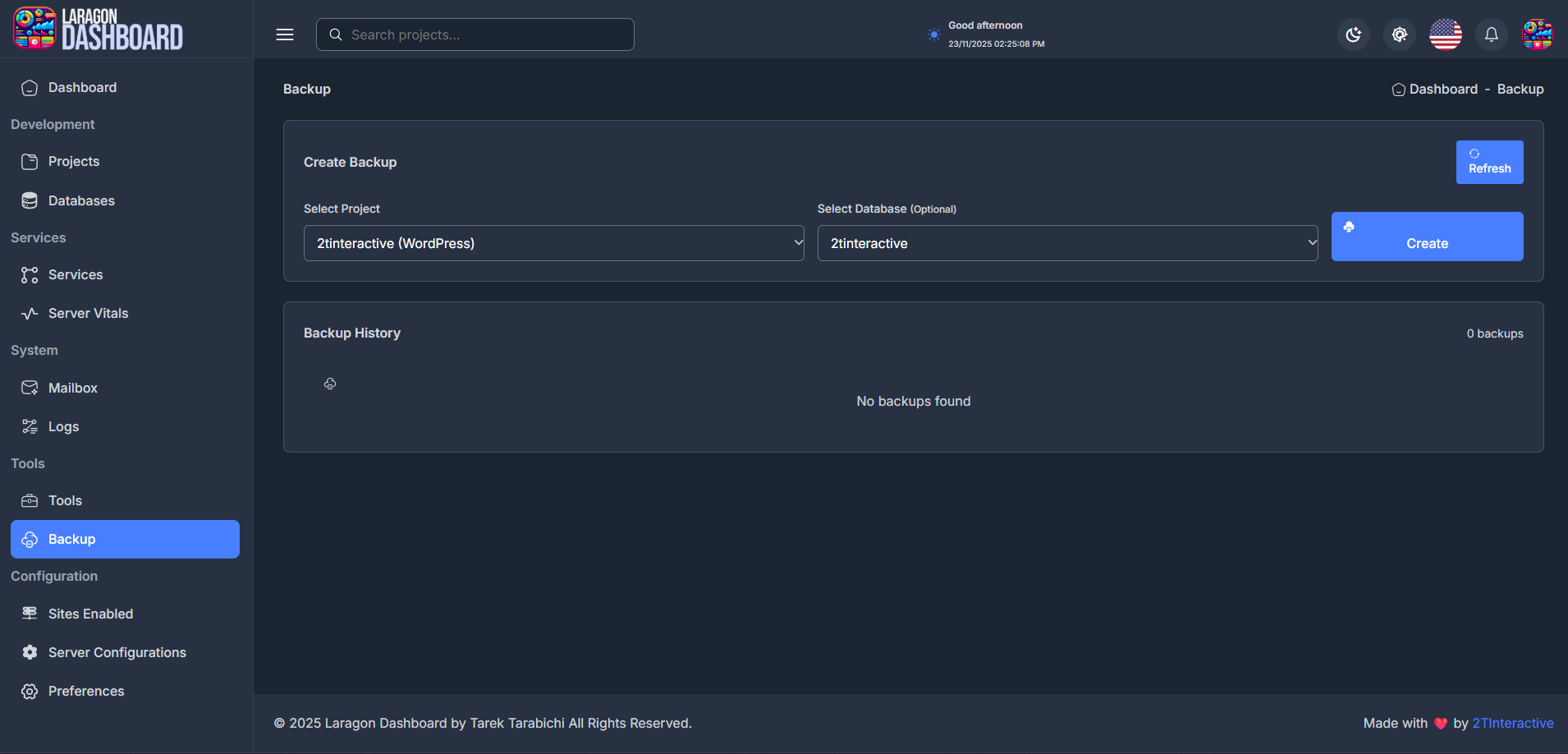
Task: Open Server Configurations settings
Action: click(117, 652)
